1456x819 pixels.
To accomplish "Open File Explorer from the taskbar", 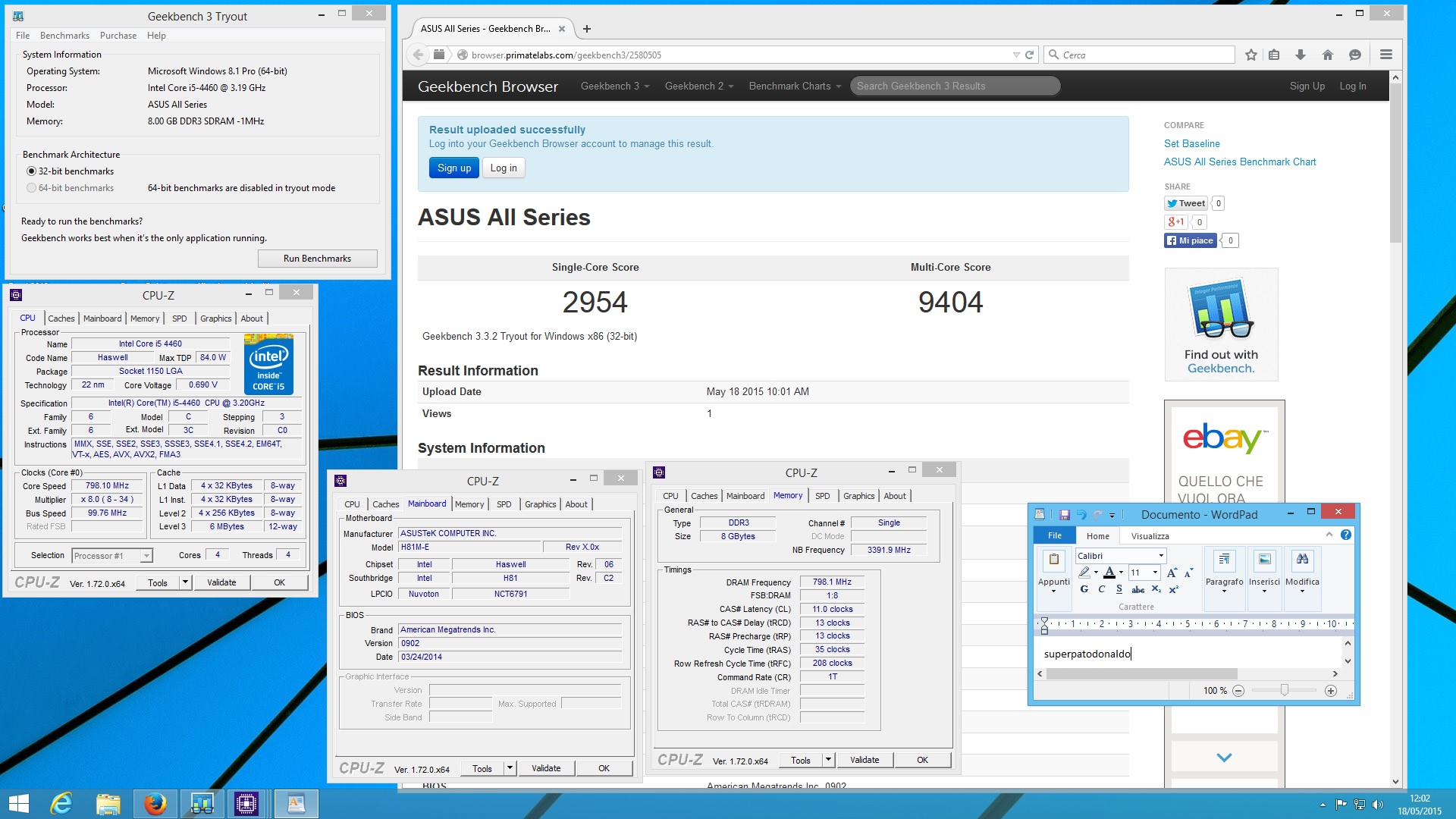I will (108, 803).
